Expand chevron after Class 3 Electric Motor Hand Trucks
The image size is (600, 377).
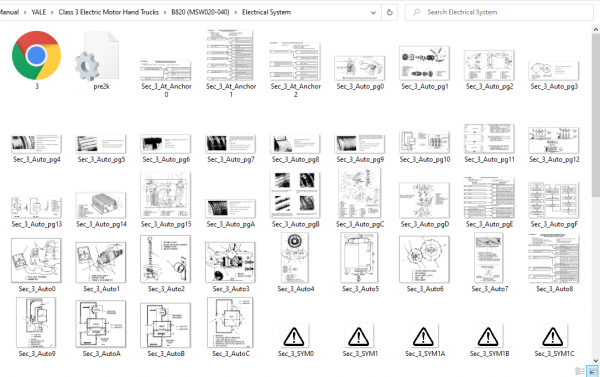(165, 12)
